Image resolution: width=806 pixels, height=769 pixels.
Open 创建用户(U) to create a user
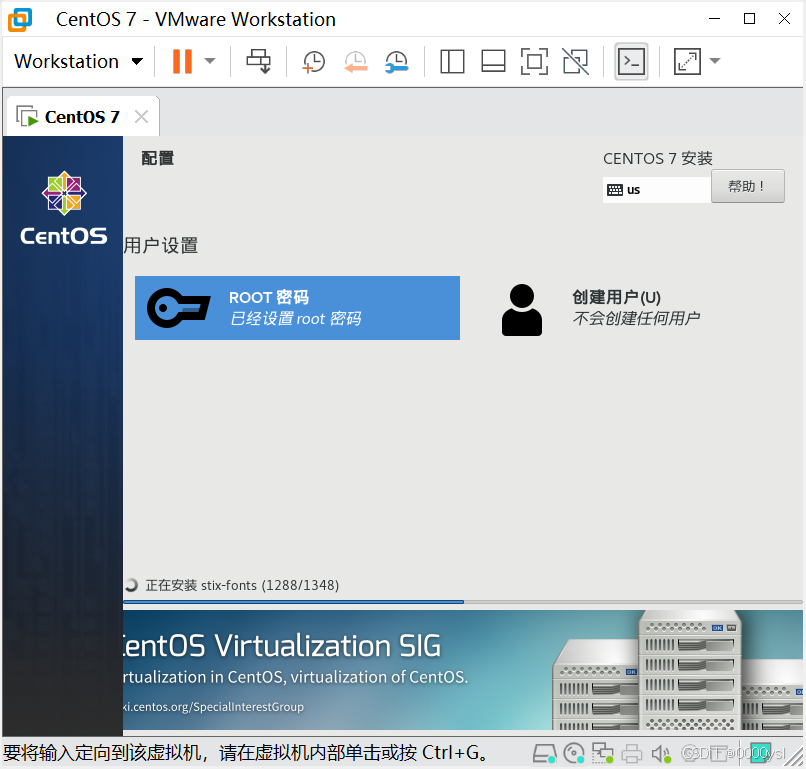point(635,308)
